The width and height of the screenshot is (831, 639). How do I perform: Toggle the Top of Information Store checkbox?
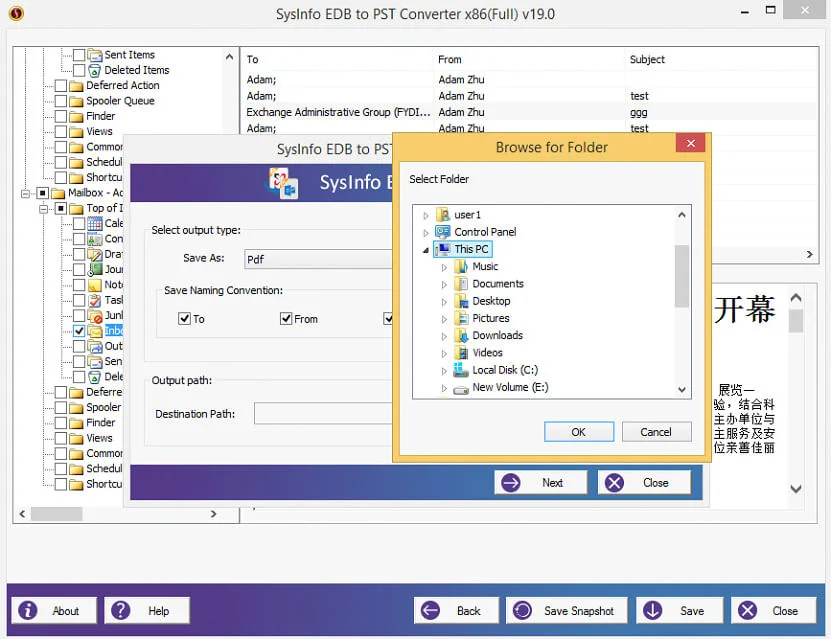click(61, 208)
